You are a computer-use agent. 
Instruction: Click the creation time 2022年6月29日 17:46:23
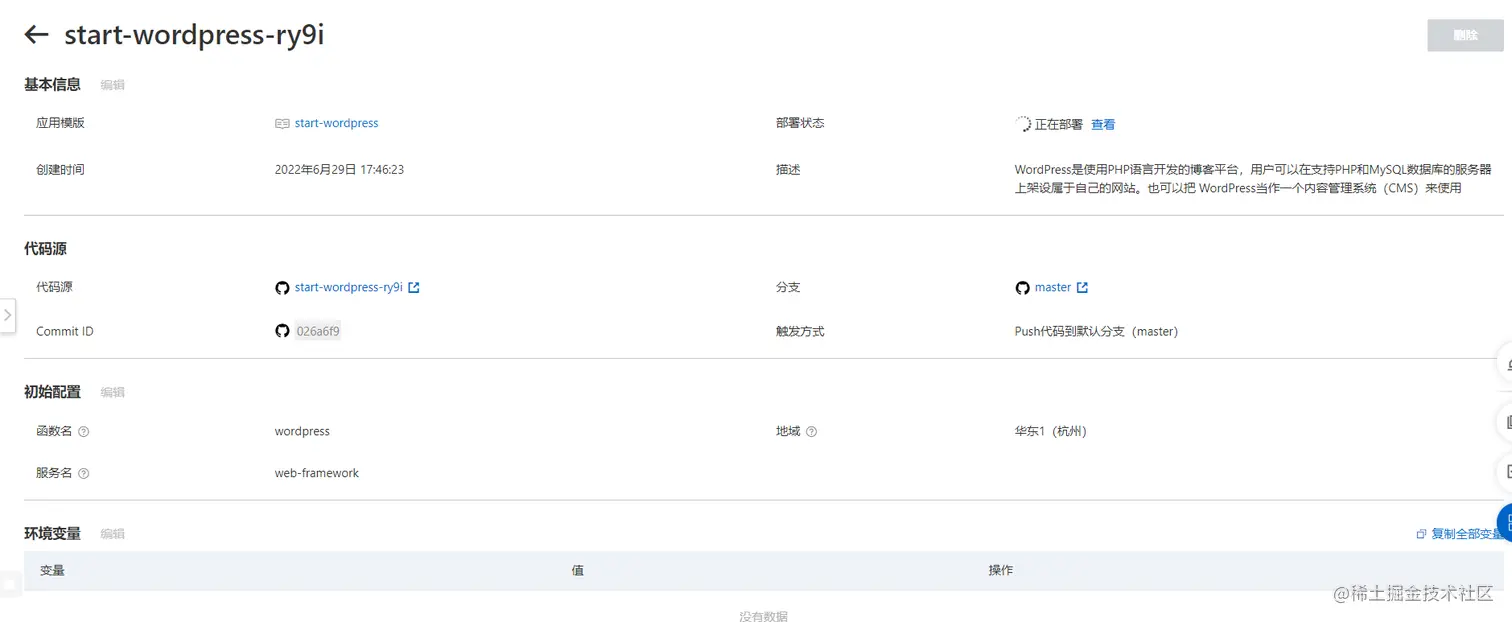click(339, 170)
